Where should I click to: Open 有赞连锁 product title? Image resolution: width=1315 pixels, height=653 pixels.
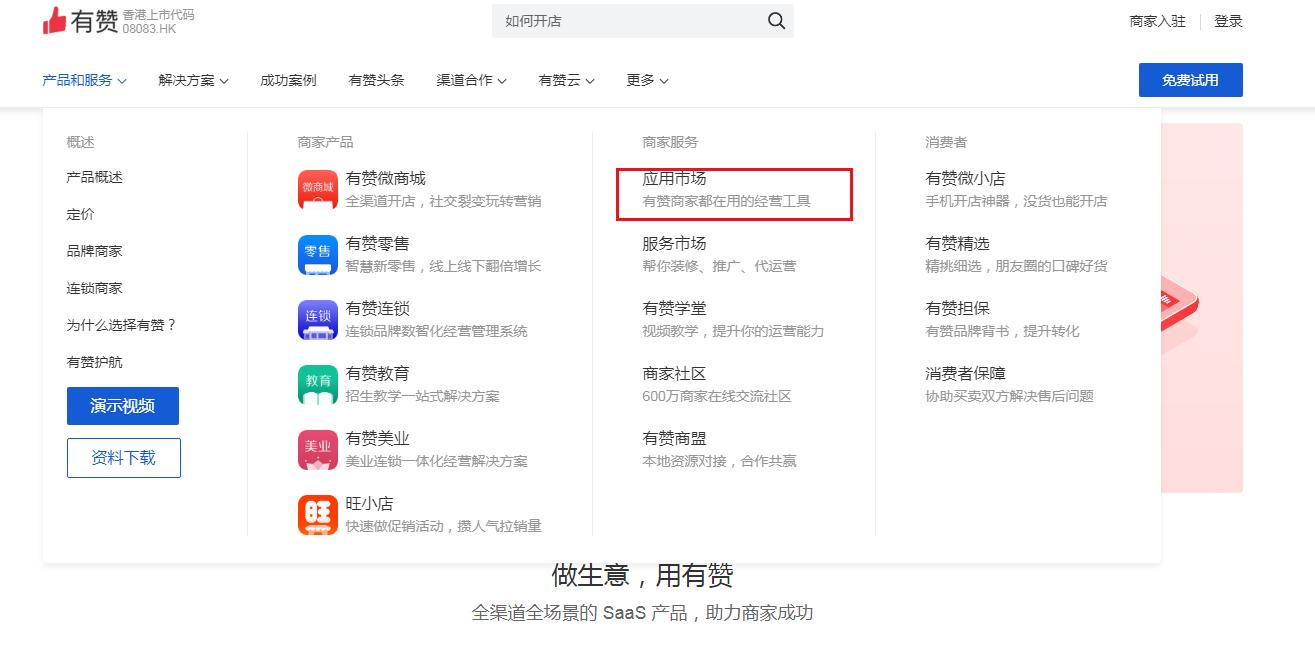[378, 308]
